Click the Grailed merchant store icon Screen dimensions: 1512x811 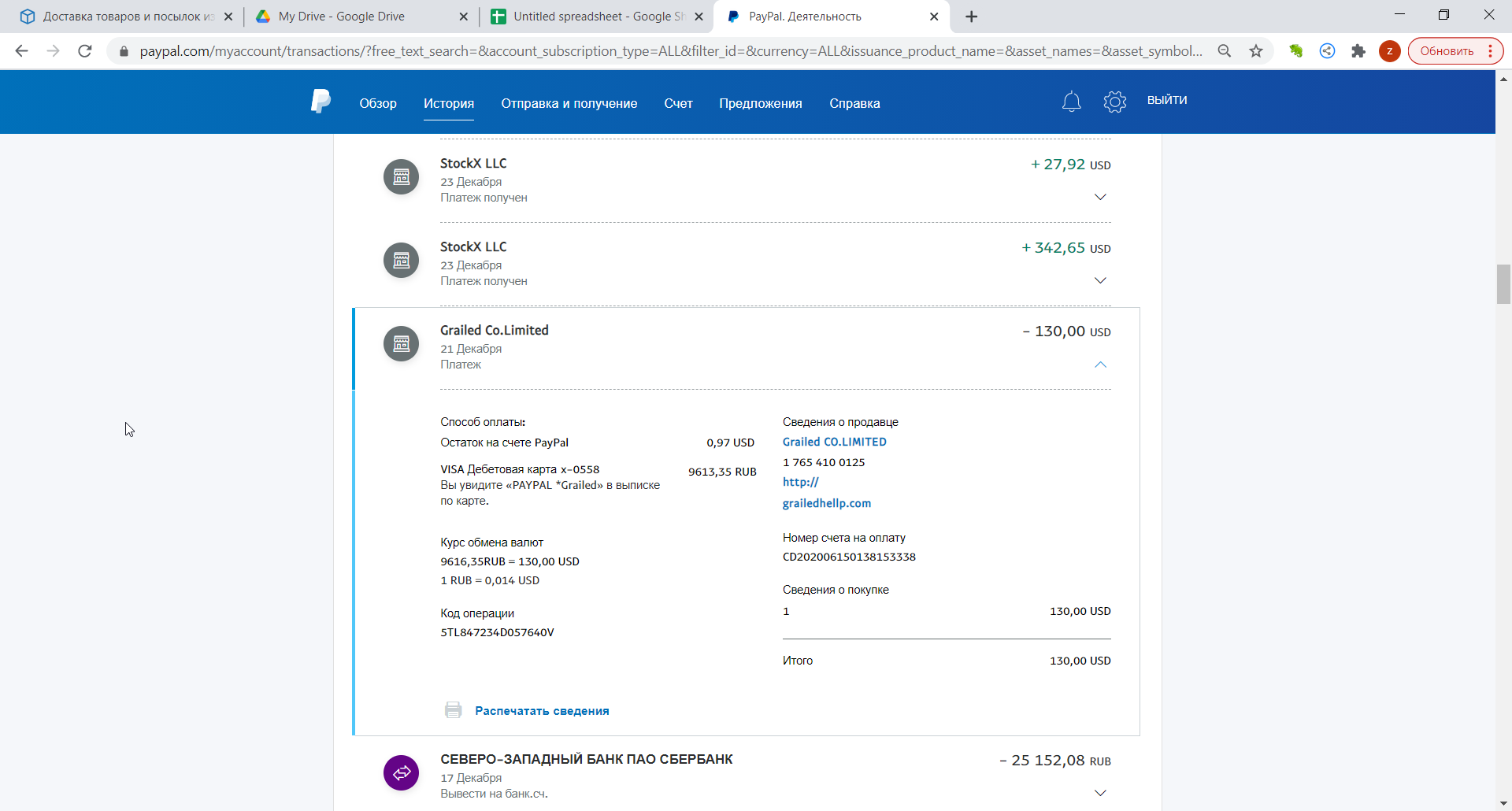click(x=401, y=344)
